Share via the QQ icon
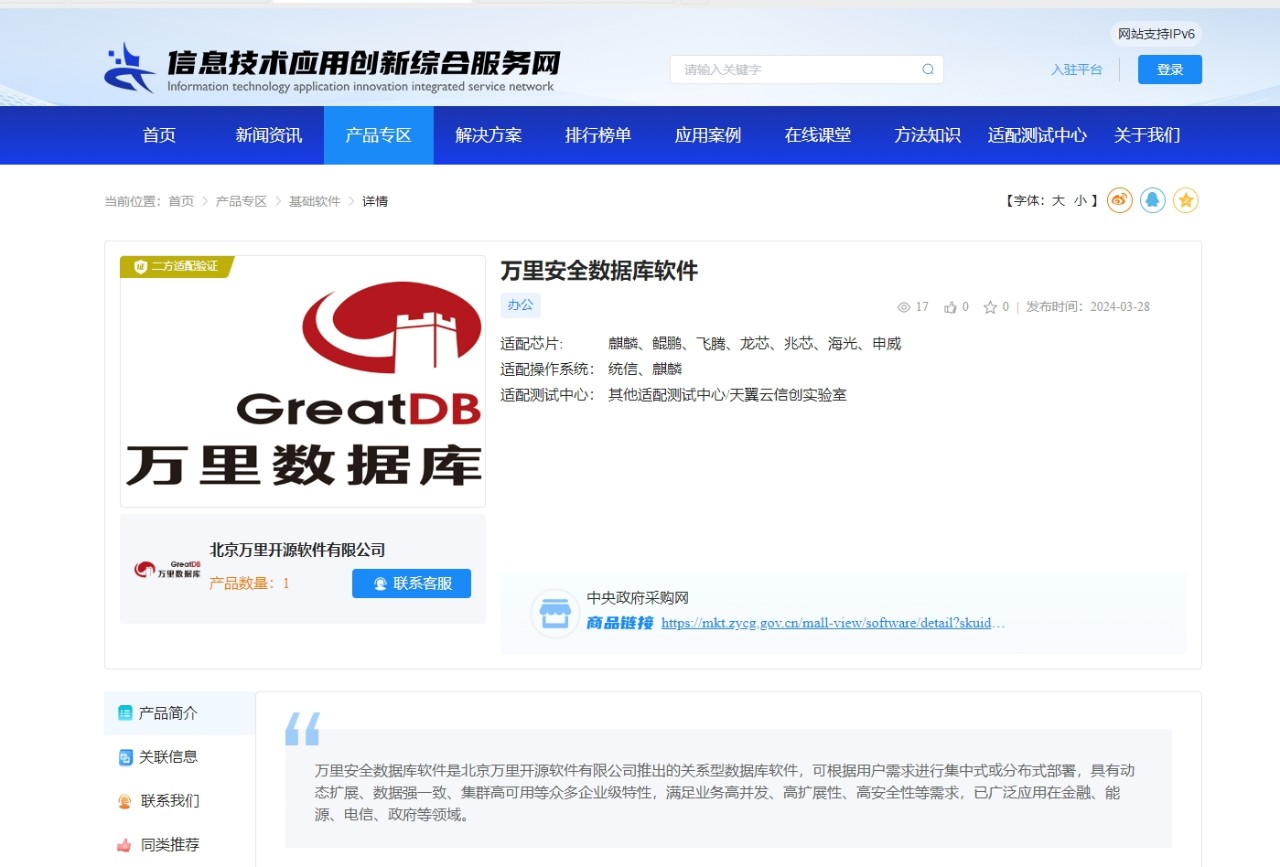This screenshot has height=867, width=1280. [1153, 200]
